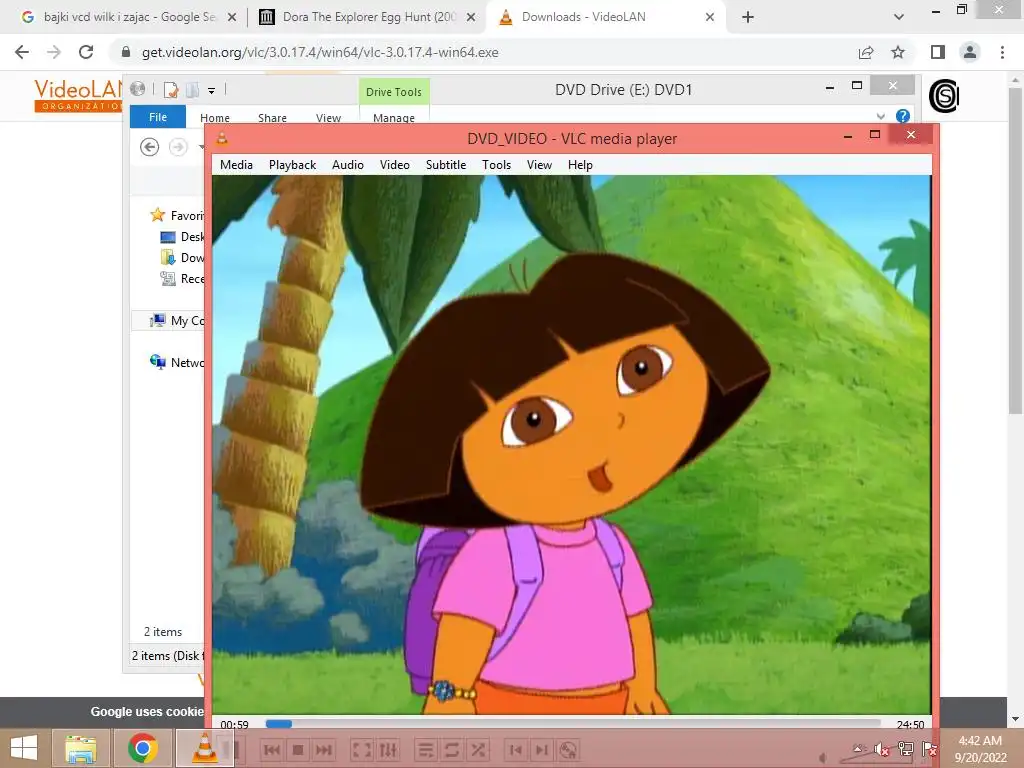Select Desktop in the Explorer navigation pane
The height and width of the screenshot is (768, 1024).
point(182,236)
